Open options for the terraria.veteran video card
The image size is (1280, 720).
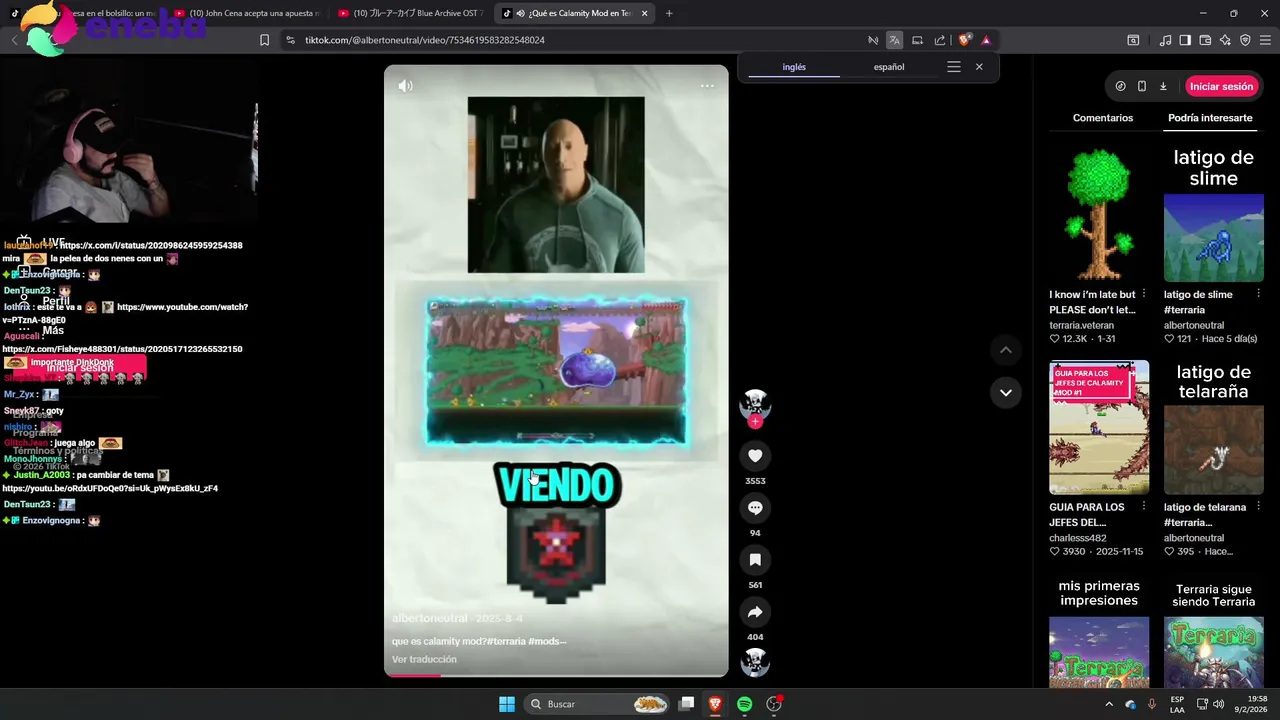point(1144,294)
